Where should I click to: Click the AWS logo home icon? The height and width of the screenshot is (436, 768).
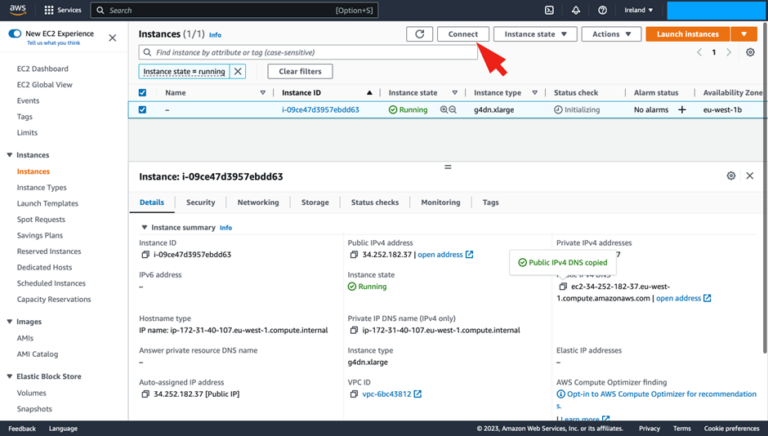(20, 10)
